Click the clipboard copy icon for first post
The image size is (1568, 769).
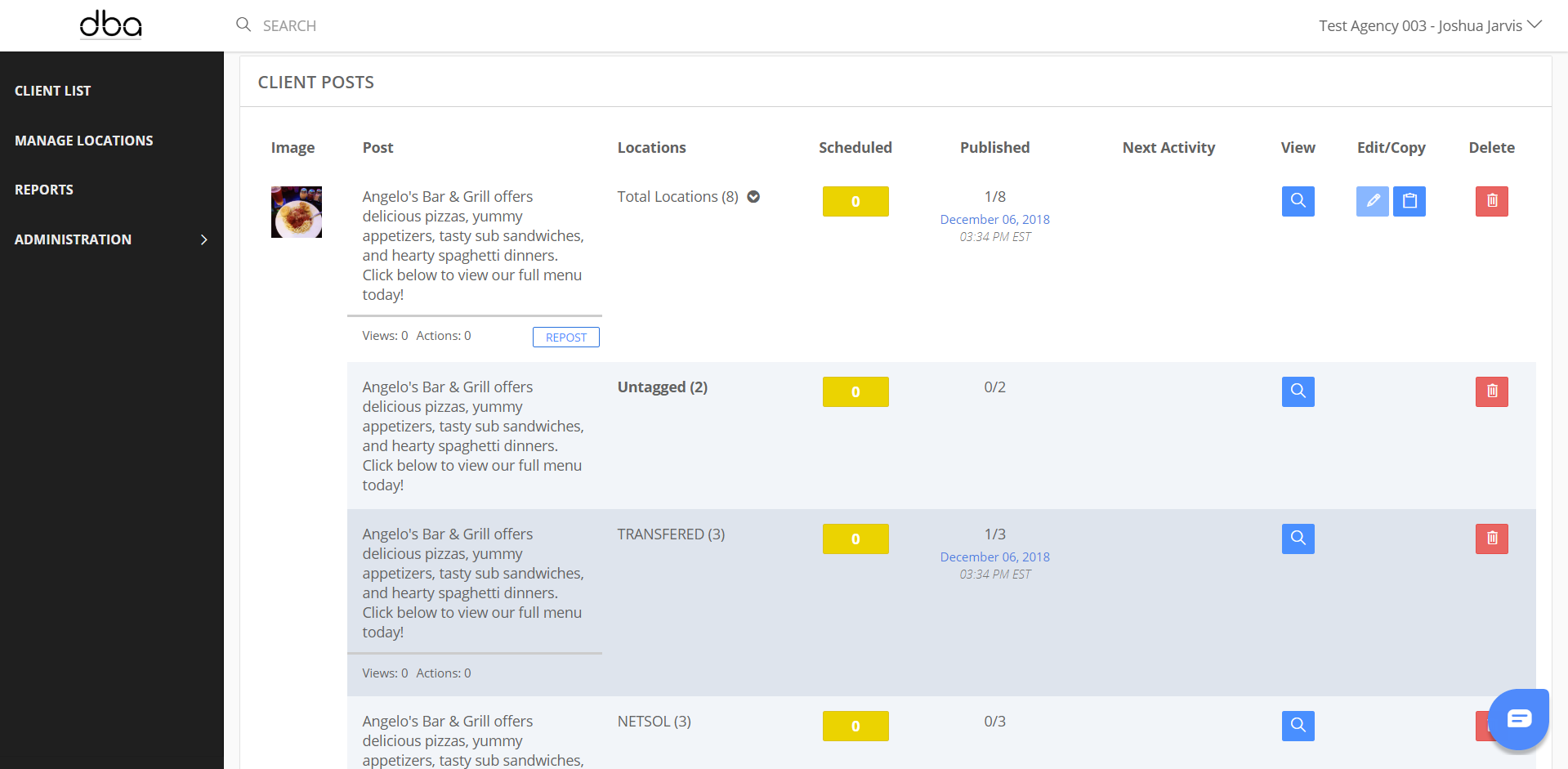(1409, 201)
